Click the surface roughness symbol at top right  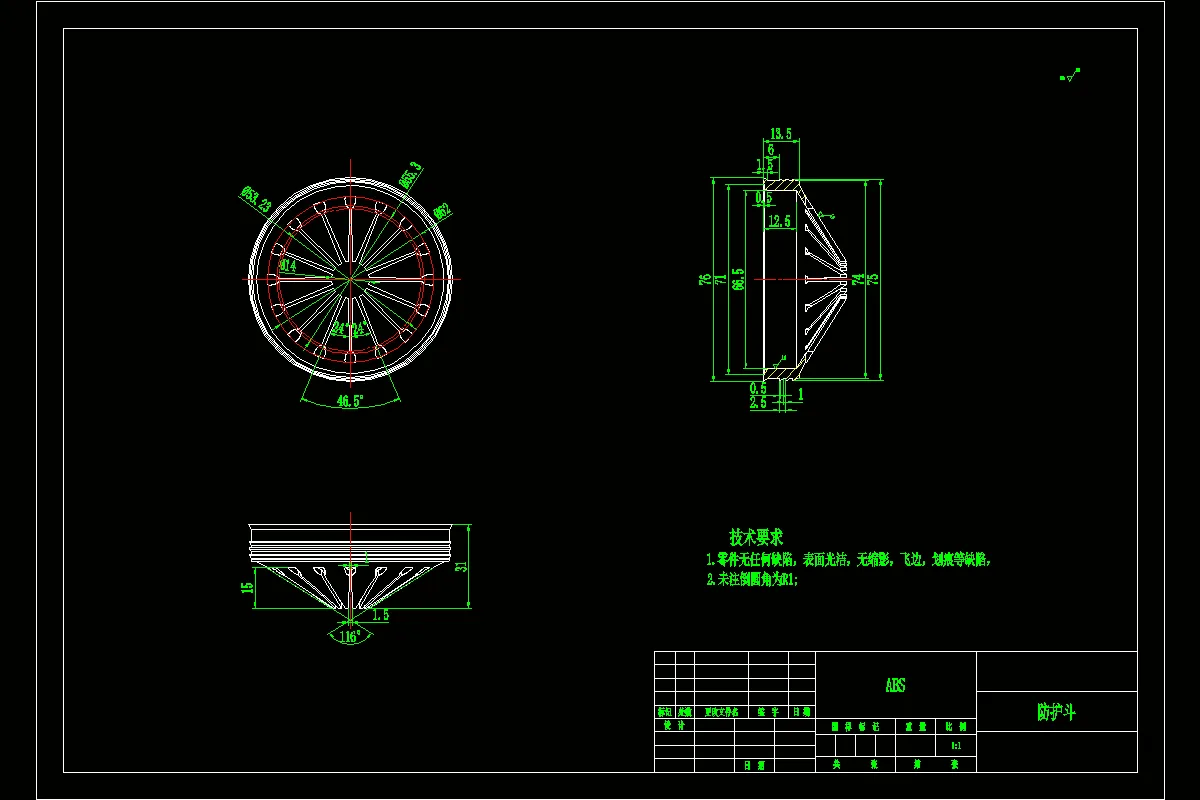pyautogui.click(x=1070, y=75)
